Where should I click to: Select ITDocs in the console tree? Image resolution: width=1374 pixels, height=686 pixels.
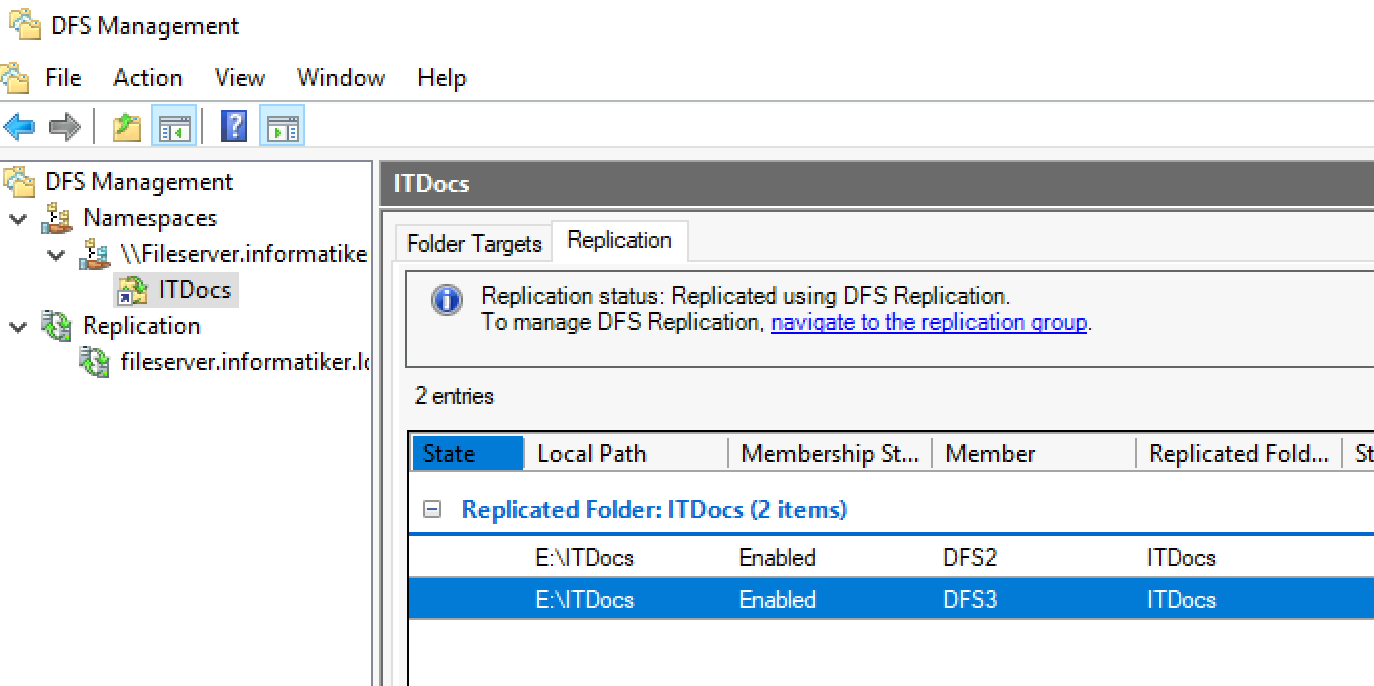[x=195, y=290]
